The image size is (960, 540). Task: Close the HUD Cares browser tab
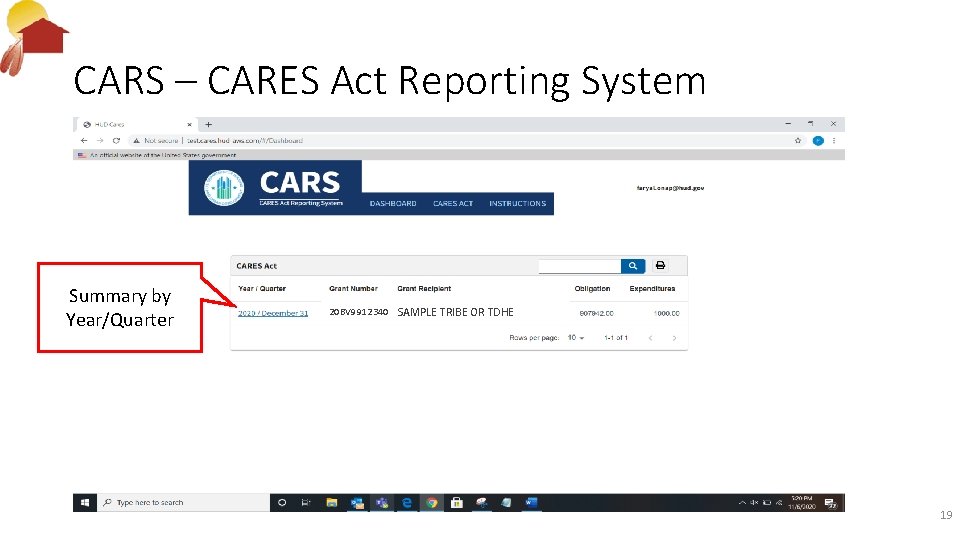point(189,124)
